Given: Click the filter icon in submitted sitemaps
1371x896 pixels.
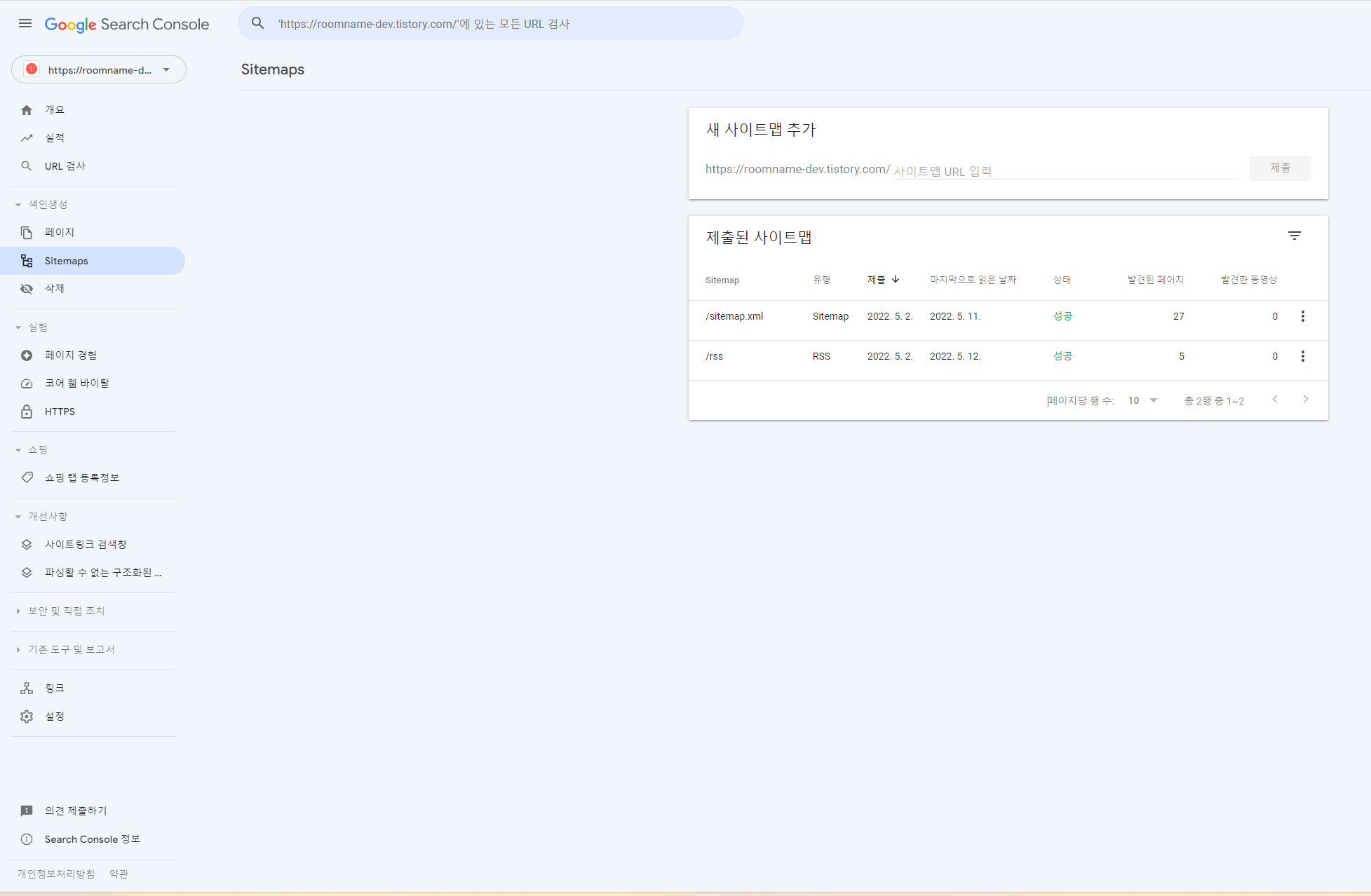Looking at the screenshot, I should (1294, 236).
